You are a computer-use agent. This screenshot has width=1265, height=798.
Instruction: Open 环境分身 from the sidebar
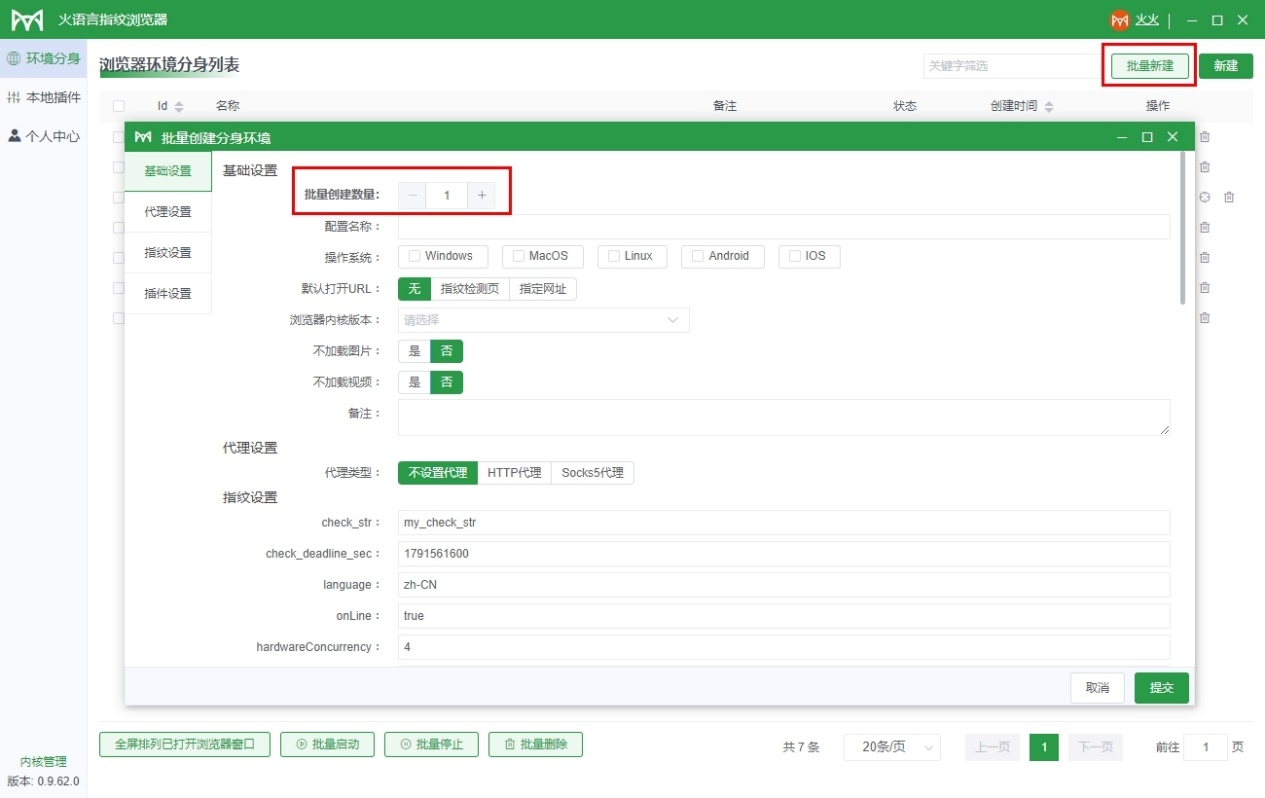[43, 58]
